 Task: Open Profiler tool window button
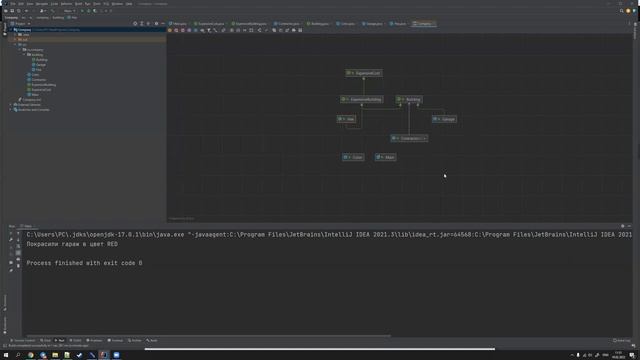point(134,340)
